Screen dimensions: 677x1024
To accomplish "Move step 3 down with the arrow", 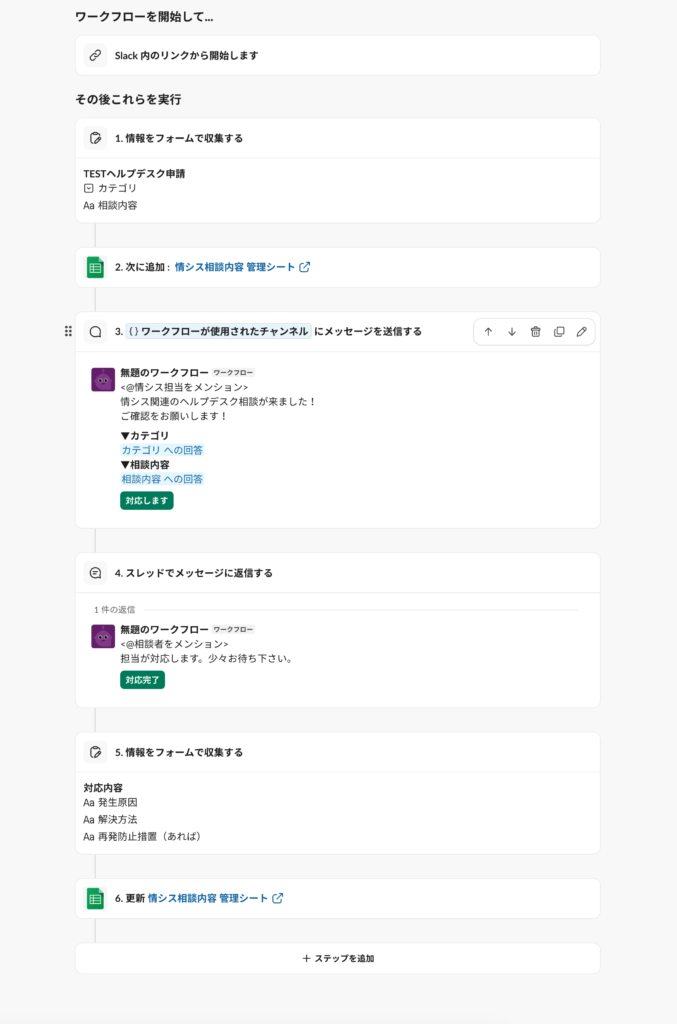I will pos(512,332).
